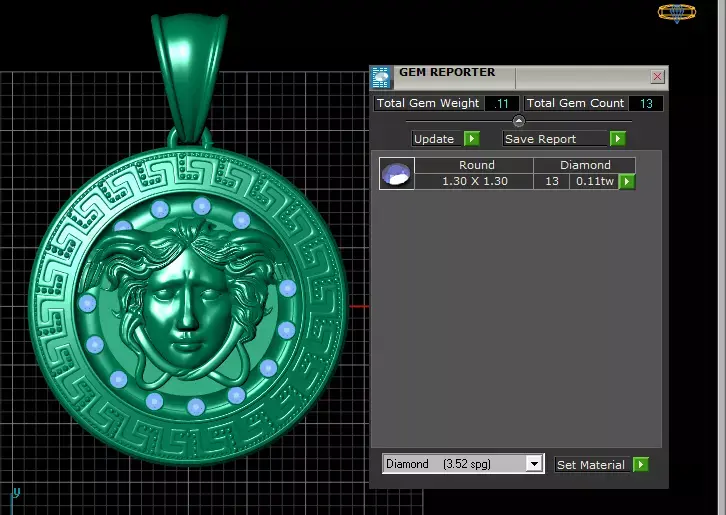Click the Total Gem Weight value .11
Image resolution: width=726 pixels, height=515 pixels.
click(x=501, y=103)
